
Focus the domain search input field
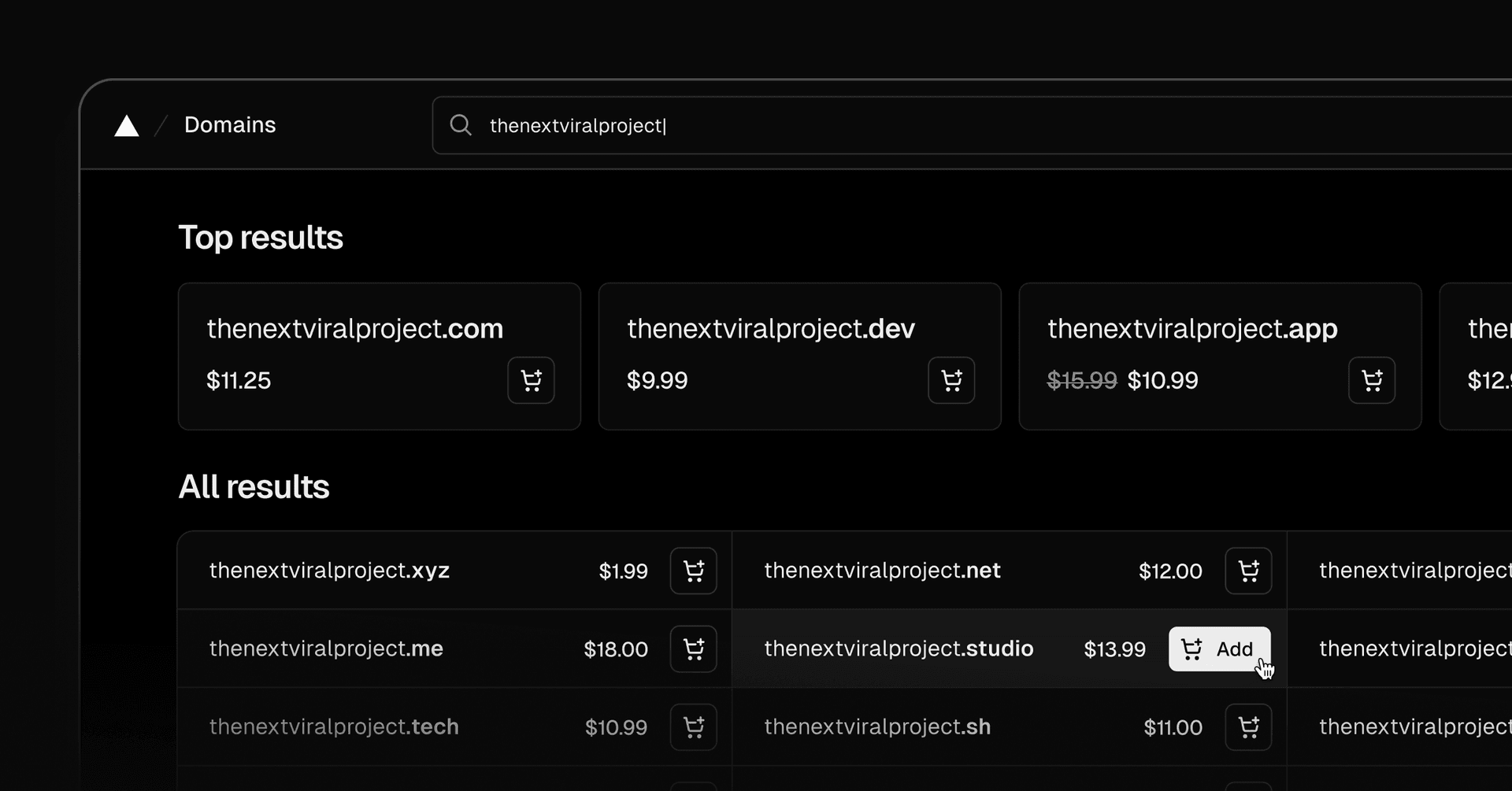click(x=945, y=126)
